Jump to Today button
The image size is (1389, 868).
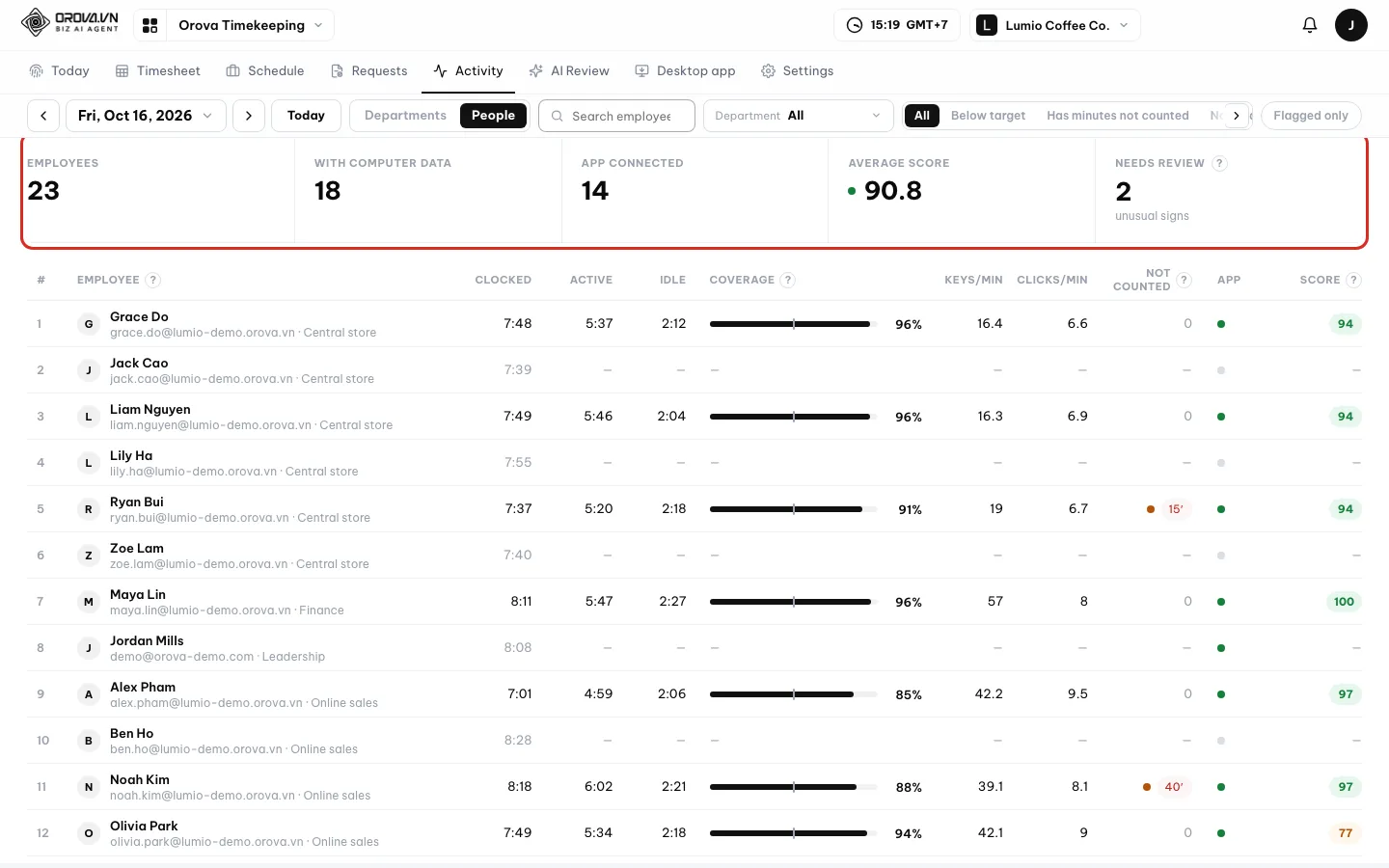click(x=306, y=116)
